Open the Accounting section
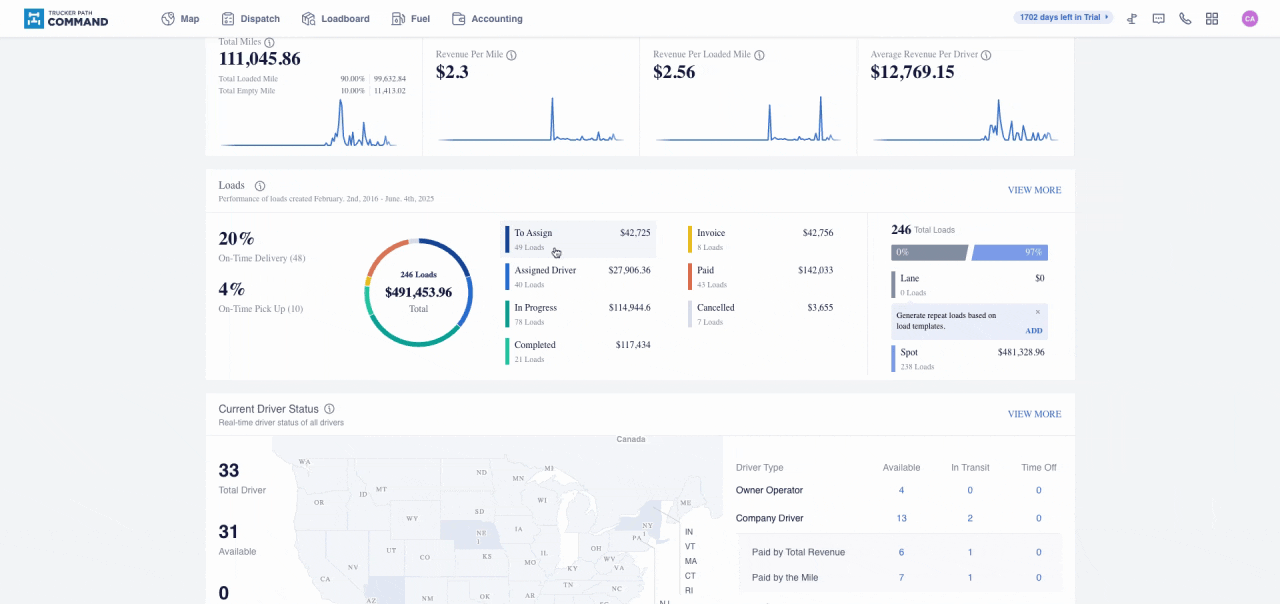 tap(487, 19)
